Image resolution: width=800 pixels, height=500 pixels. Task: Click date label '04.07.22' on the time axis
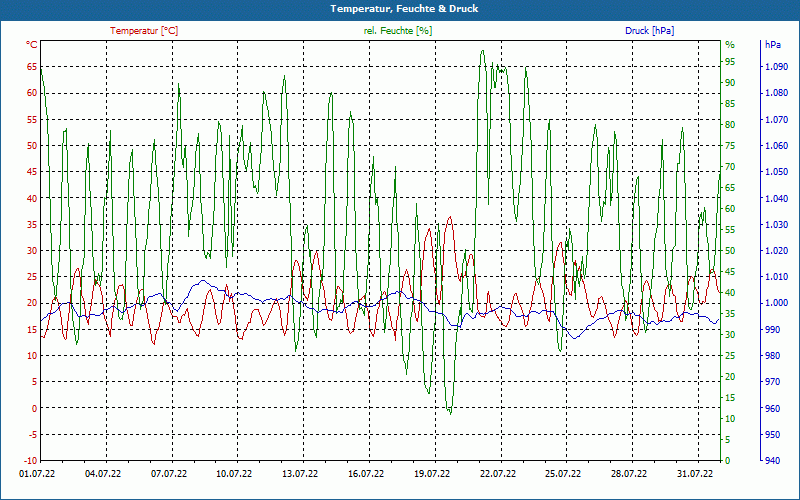(x=103, y=474)
